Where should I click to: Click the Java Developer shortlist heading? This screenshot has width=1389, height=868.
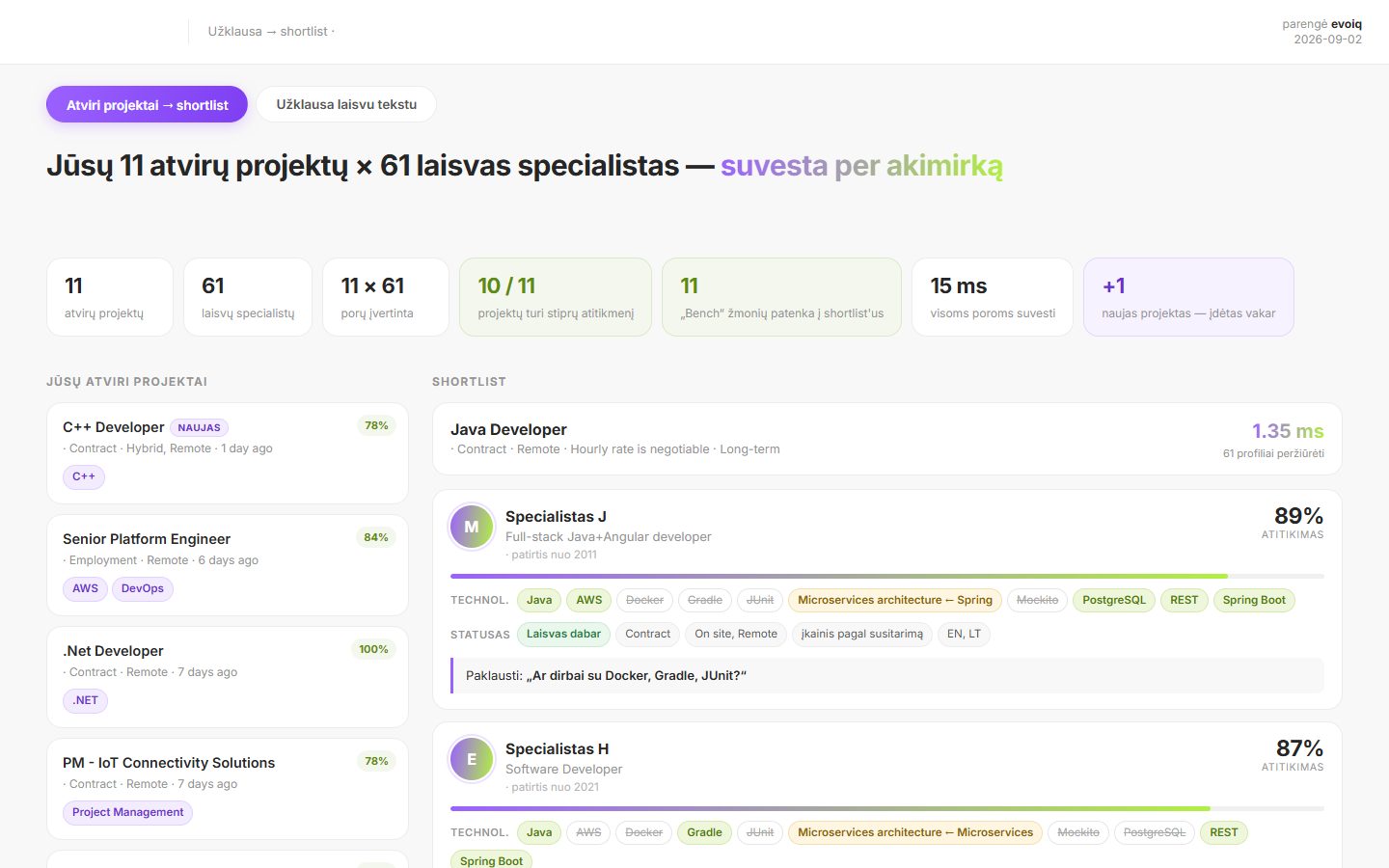click(x=508, y=429)
